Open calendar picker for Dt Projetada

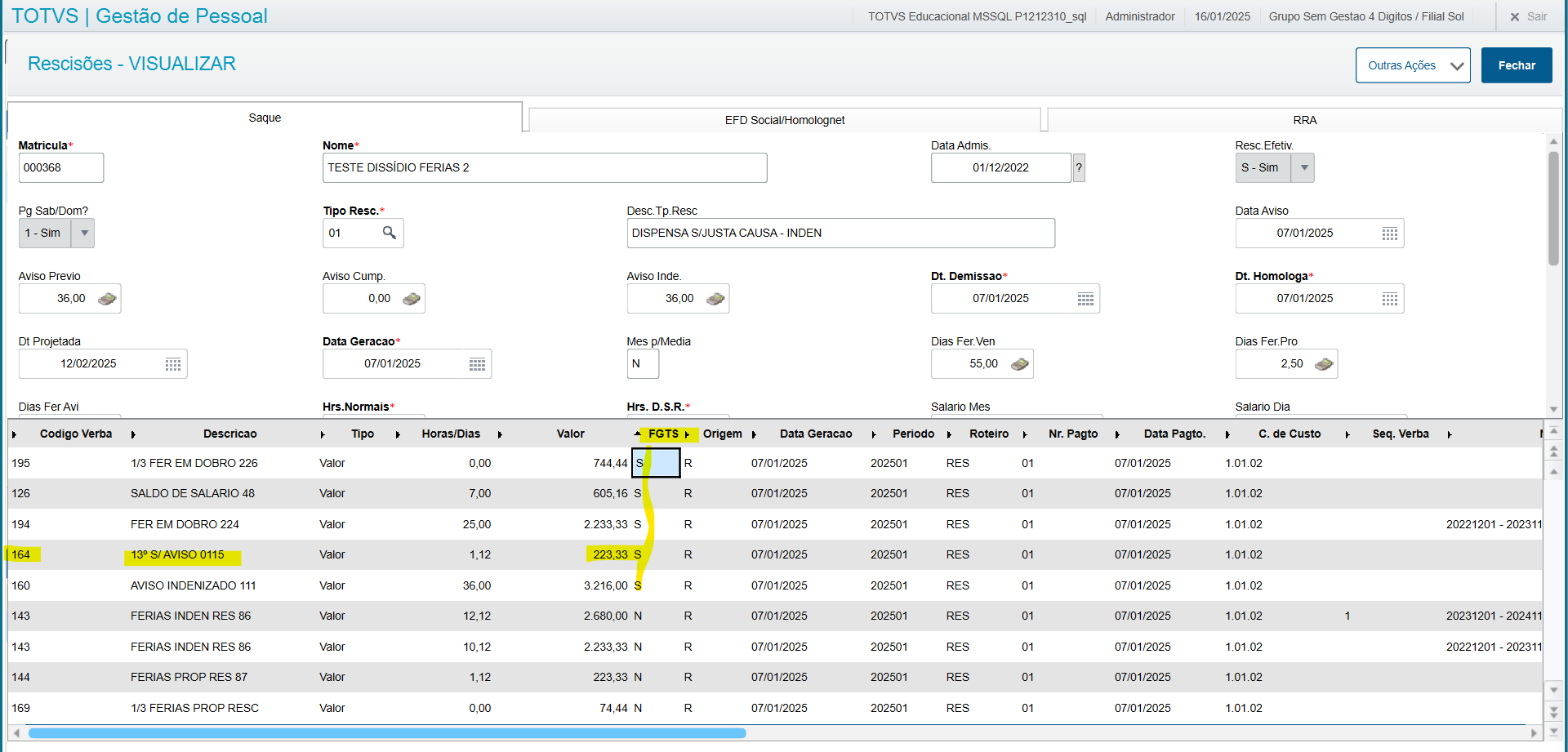(173, 364)
